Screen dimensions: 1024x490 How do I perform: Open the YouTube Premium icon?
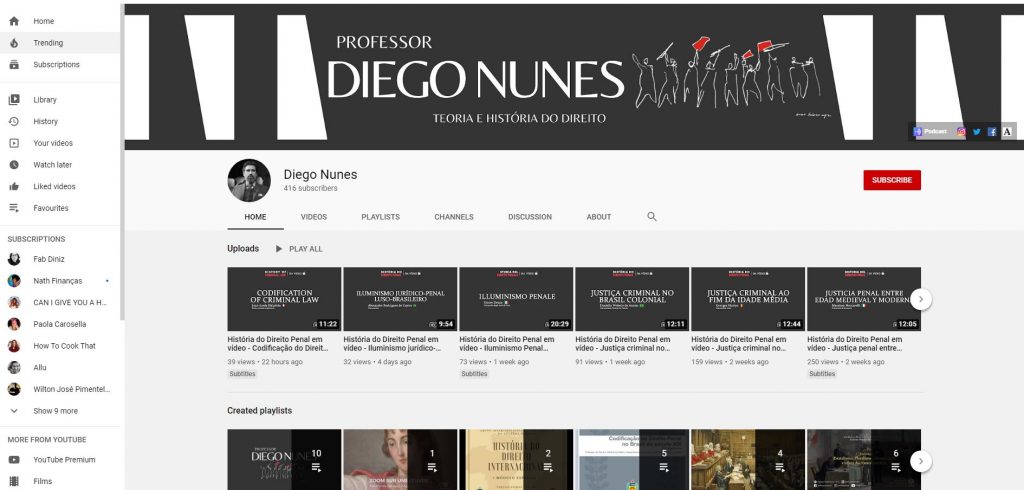pos(14,460)
